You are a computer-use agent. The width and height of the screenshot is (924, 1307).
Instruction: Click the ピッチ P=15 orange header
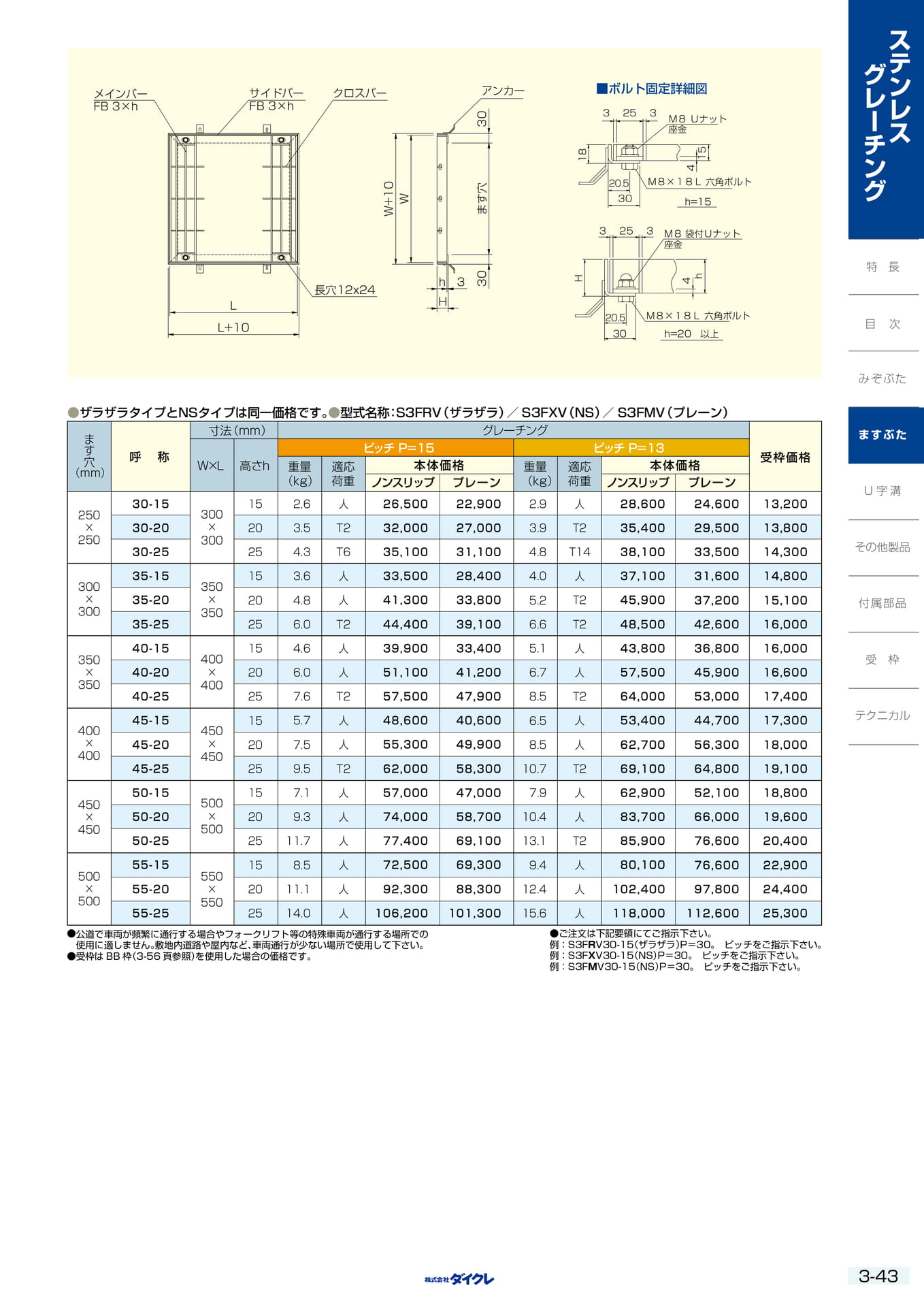396,448
